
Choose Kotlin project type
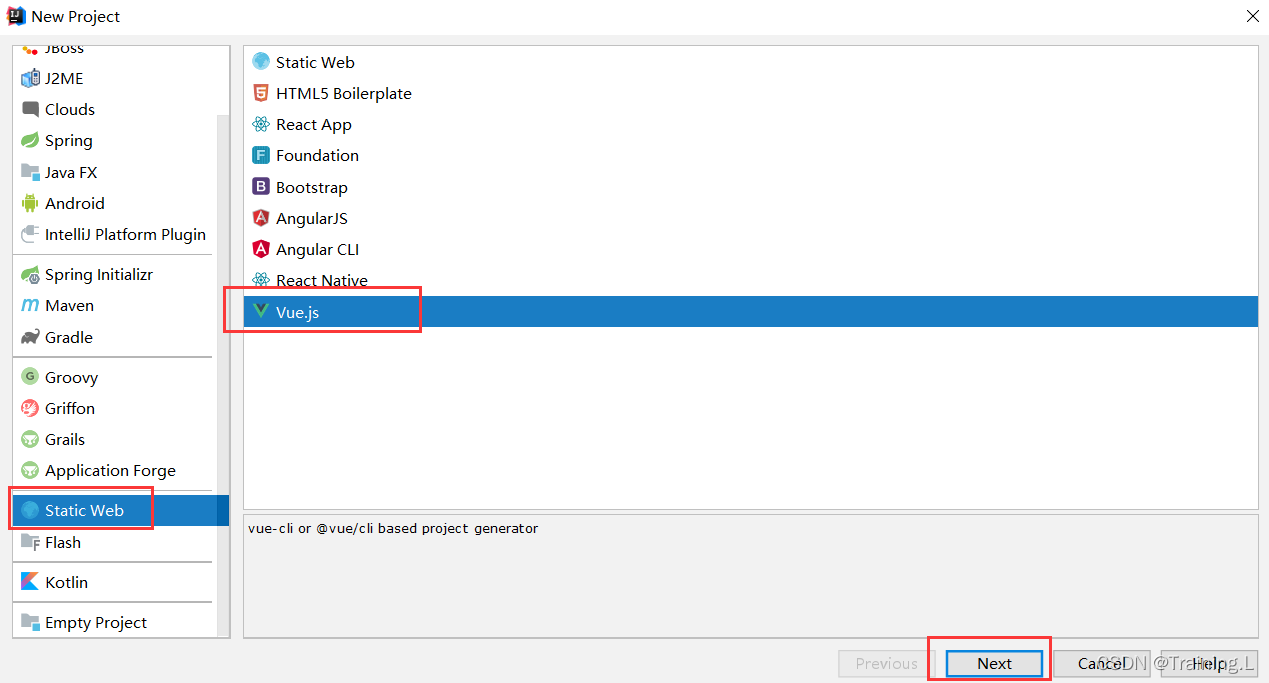[67, 582]
